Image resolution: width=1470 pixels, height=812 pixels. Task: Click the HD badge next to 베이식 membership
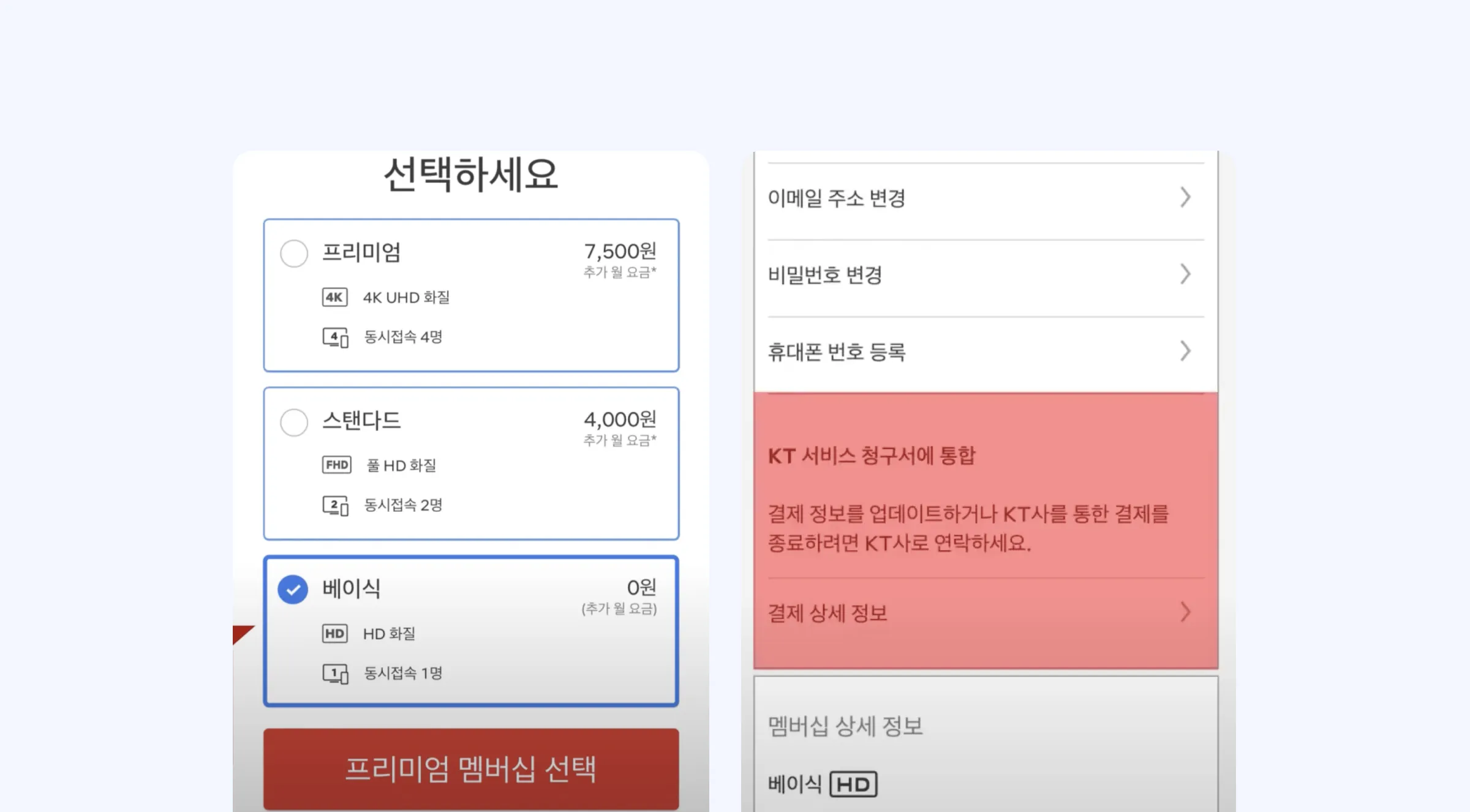point(854,784)
